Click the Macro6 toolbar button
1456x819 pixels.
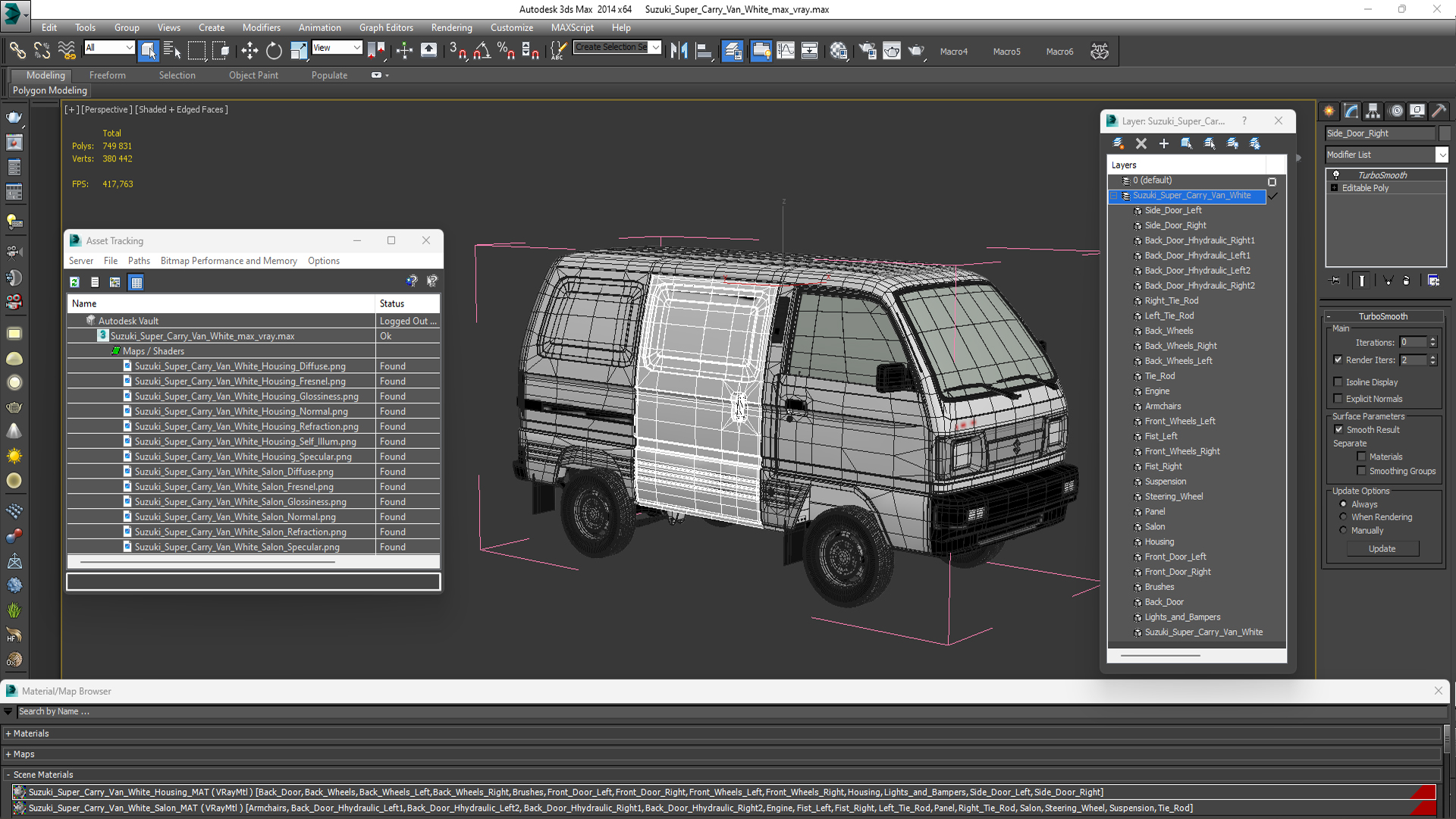pos(1059,52)
